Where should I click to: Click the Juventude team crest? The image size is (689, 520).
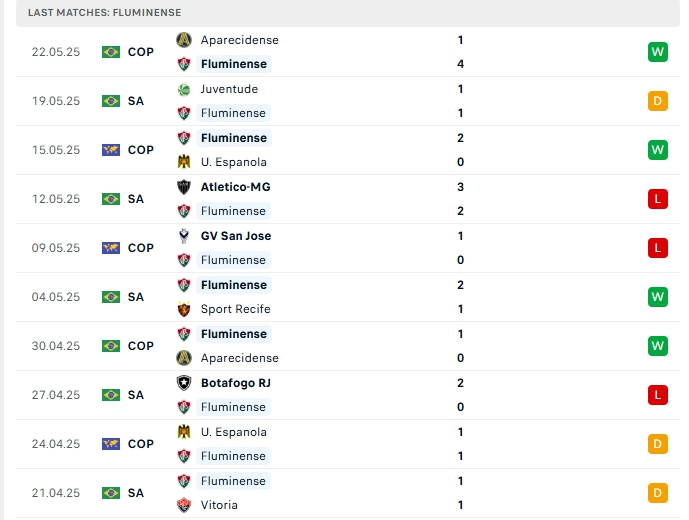tap(183, 89)
